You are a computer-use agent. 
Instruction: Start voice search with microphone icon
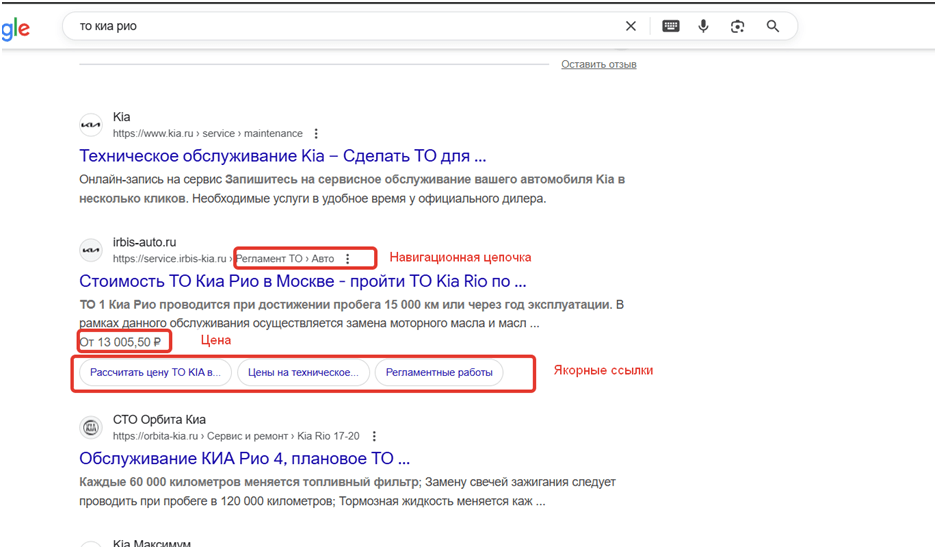[x=703, y=26]
